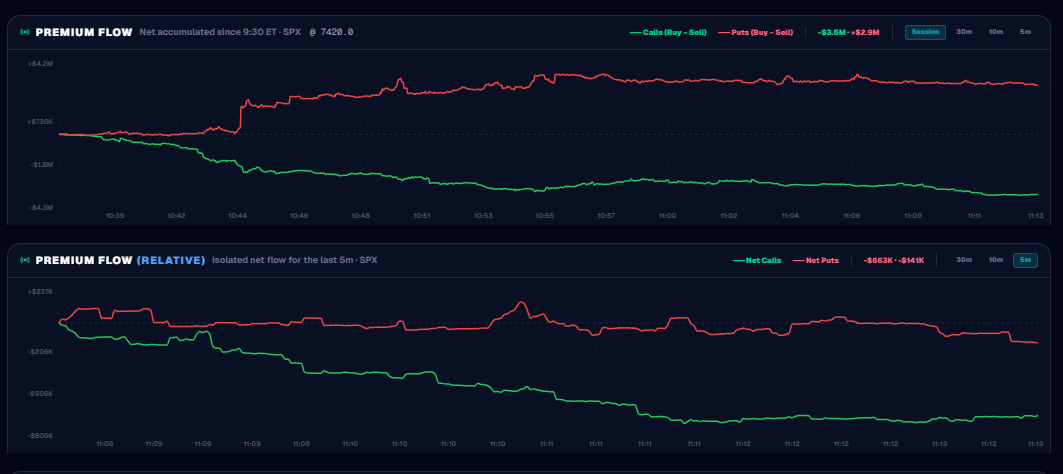Click the -$141K net puts value
Screen dimensions: 1063x474
[x=910, y=260]
